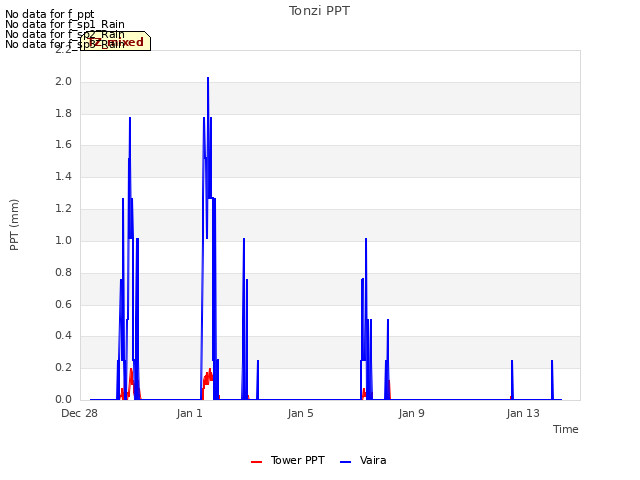Click the Dec 28 x-axis tick label

point(79,413)
